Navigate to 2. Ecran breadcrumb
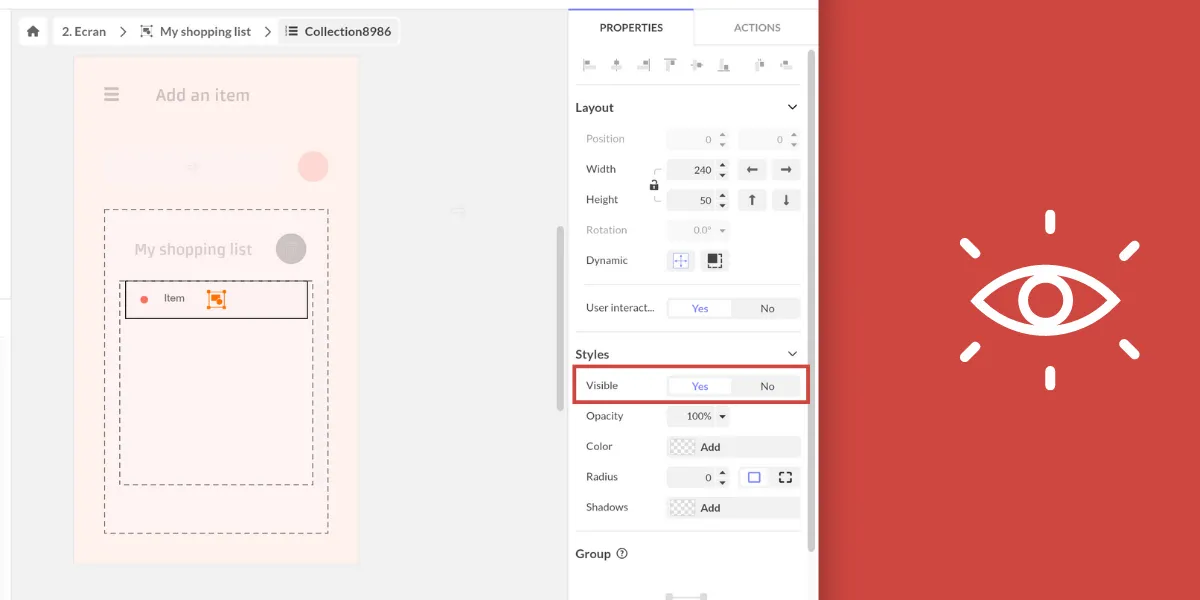The image size is (1200, 600). [84, 31]
